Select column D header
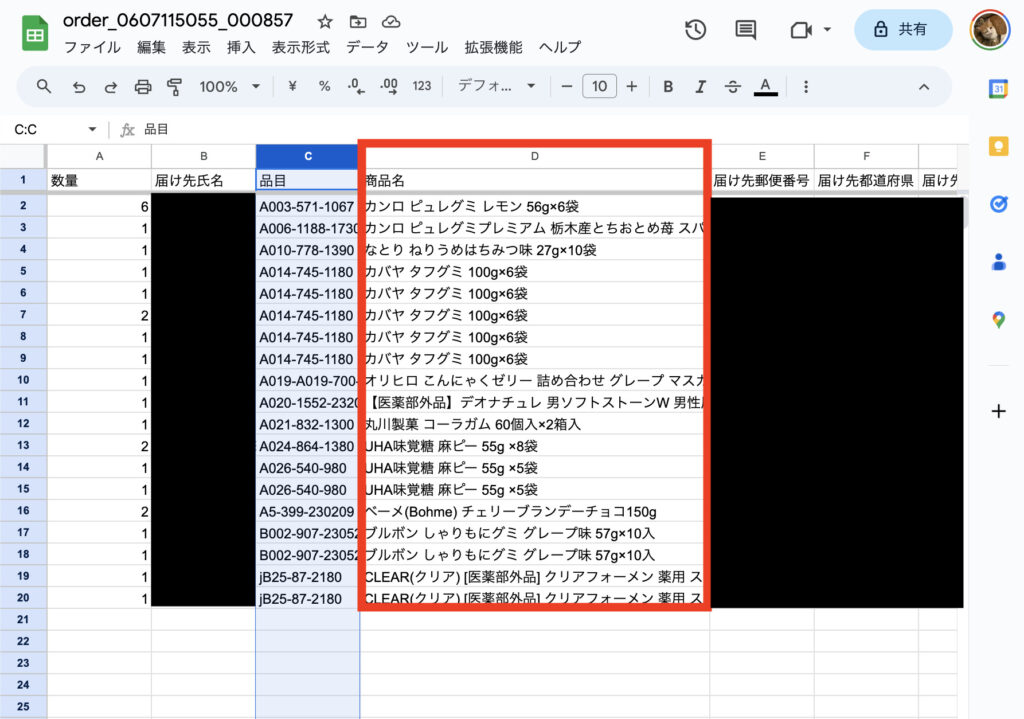Image resolution: width=1024 pixels, height=719 pixels. [x=534, y=156]
